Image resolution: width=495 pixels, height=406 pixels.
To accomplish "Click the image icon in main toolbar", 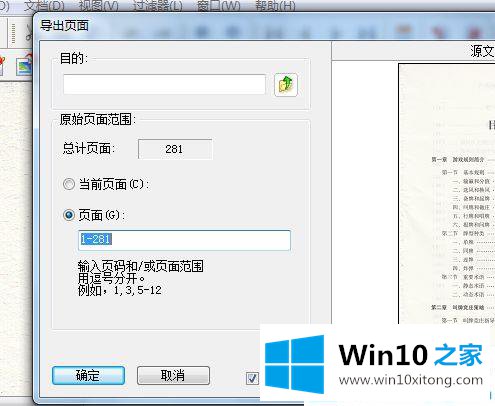I will tap(24, 66).
